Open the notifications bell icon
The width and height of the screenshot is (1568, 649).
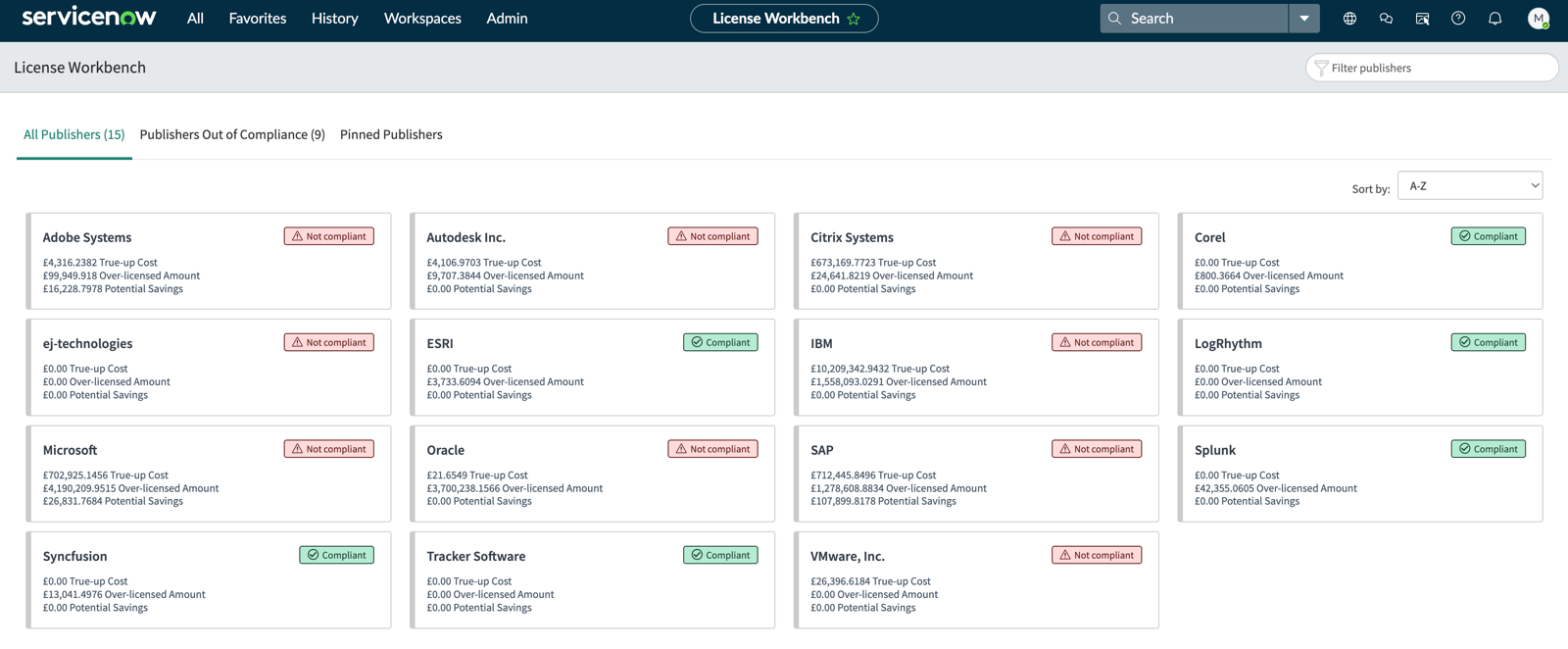(x=1494, y=19)
